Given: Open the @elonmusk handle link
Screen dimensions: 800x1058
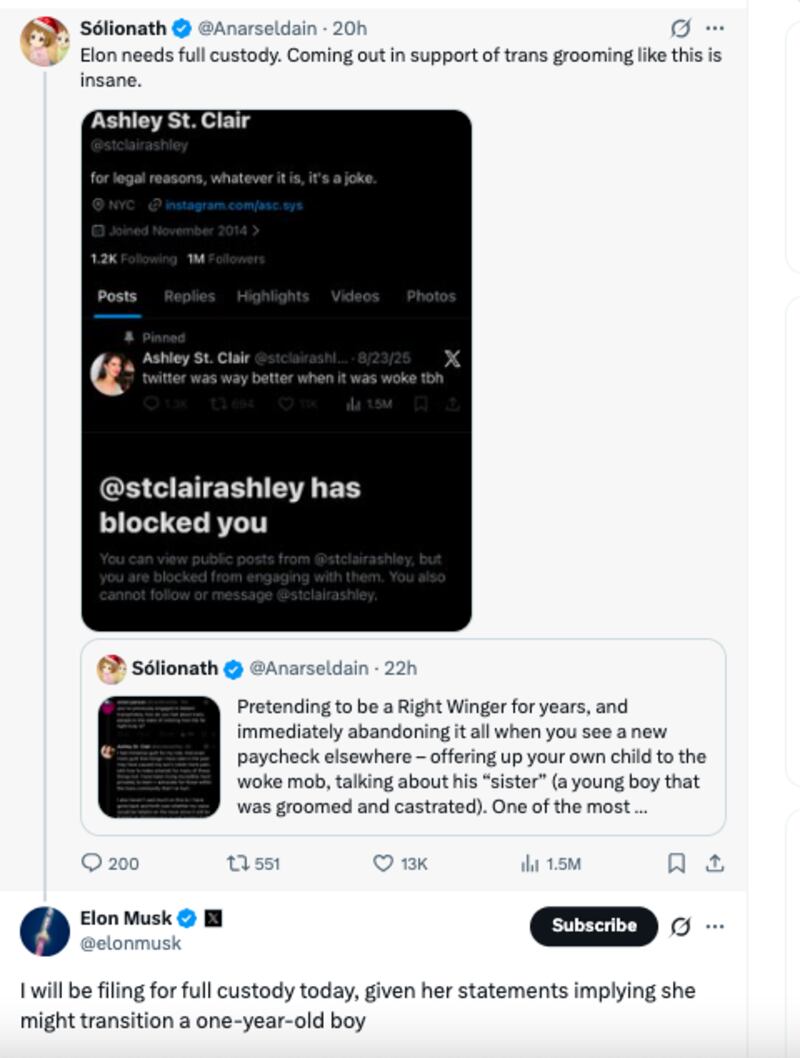Looking at the screenshot, I should tap(131, 943).
